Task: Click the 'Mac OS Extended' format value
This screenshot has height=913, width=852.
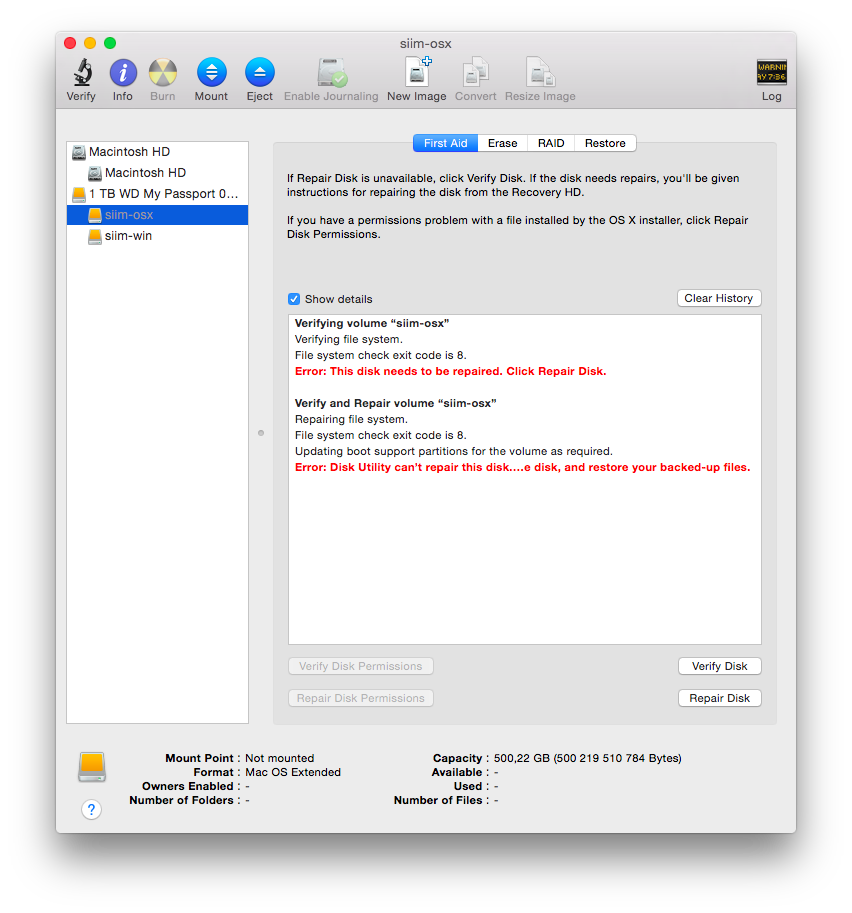Action: [293, 772]
